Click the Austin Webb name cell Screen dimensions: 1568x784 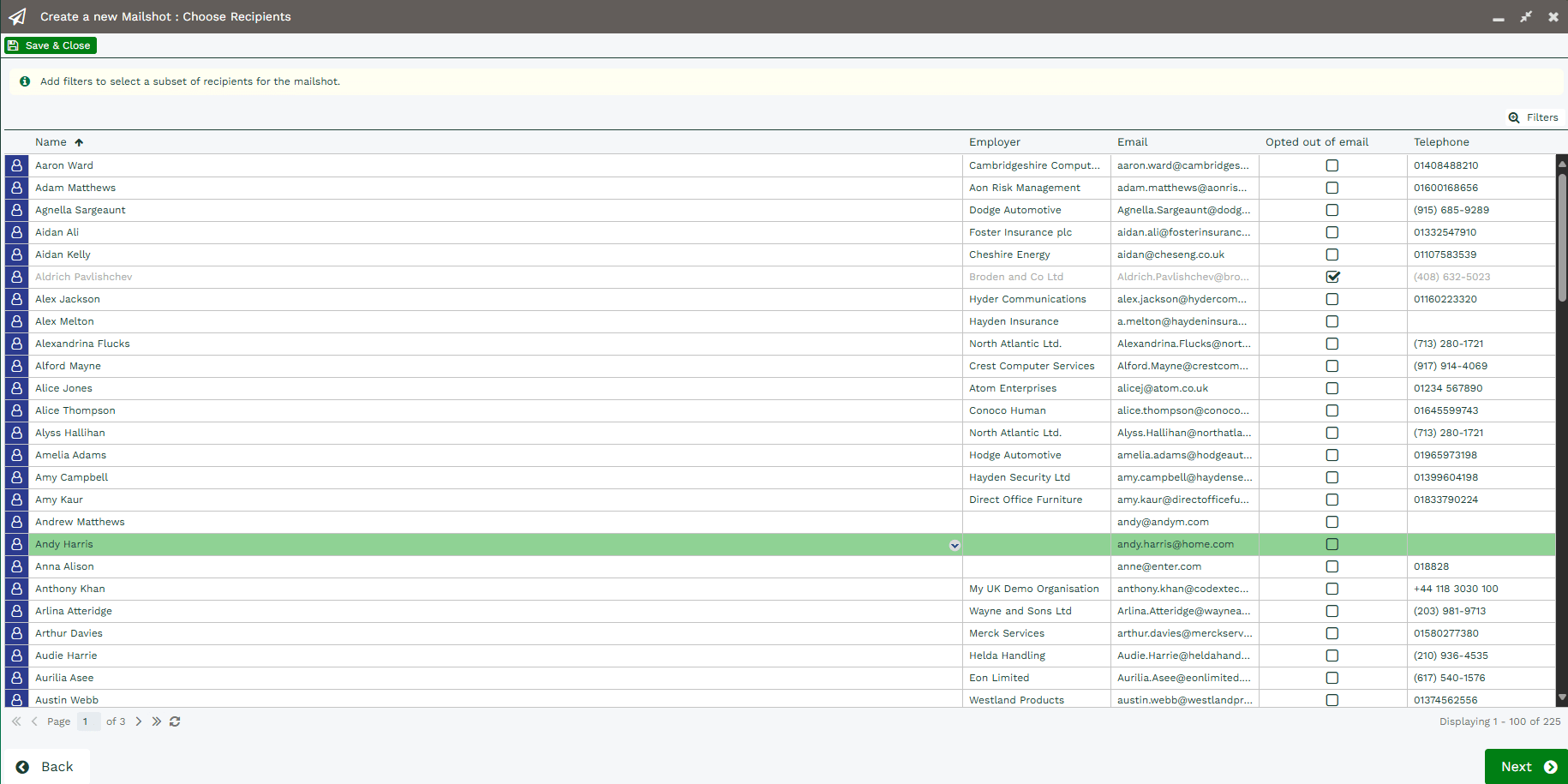point(495,699)
